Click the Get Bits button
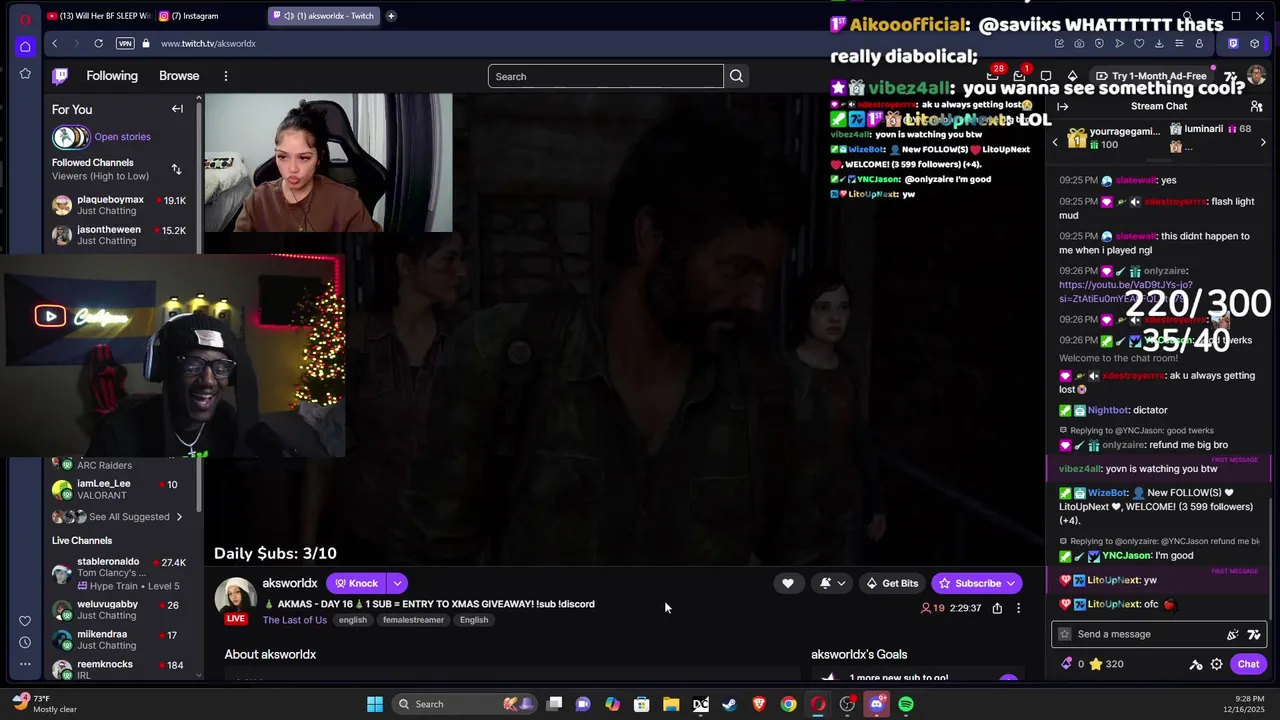This screenshot has width=1280, height=720. (x=892, y=583)
